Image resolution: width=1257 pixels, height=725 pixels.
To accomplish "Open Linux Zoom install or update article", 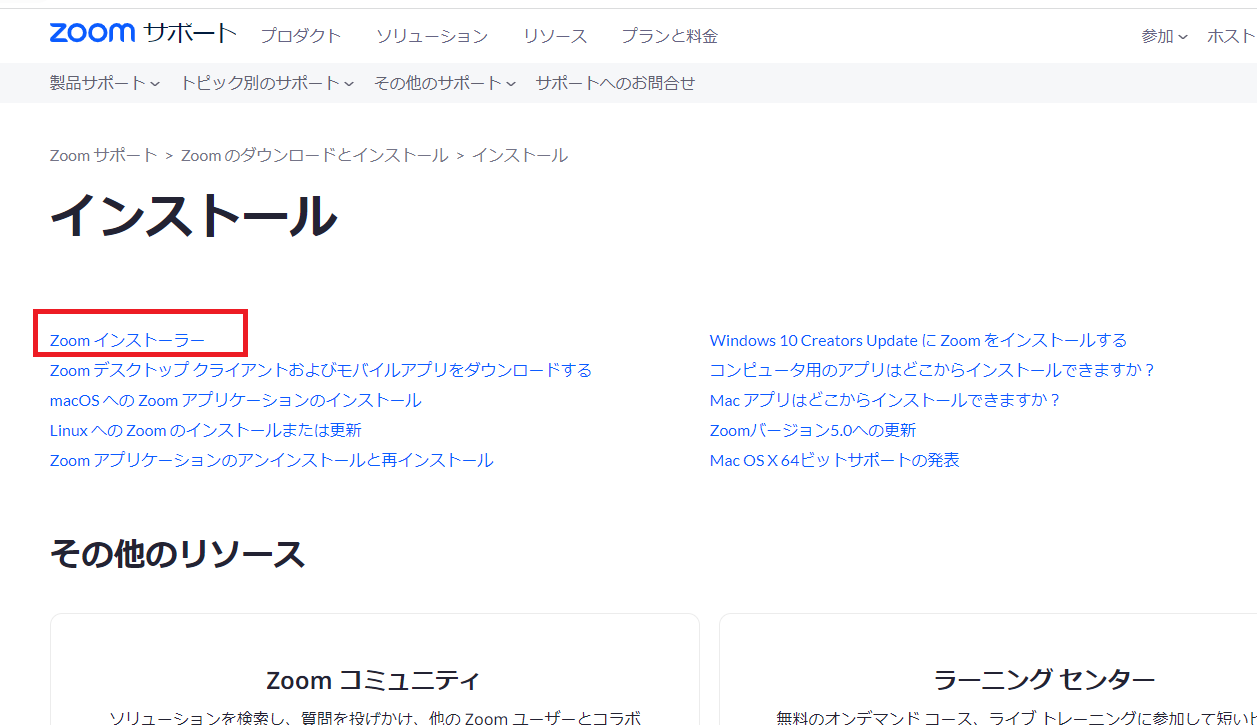I will [x=205, y=430].
